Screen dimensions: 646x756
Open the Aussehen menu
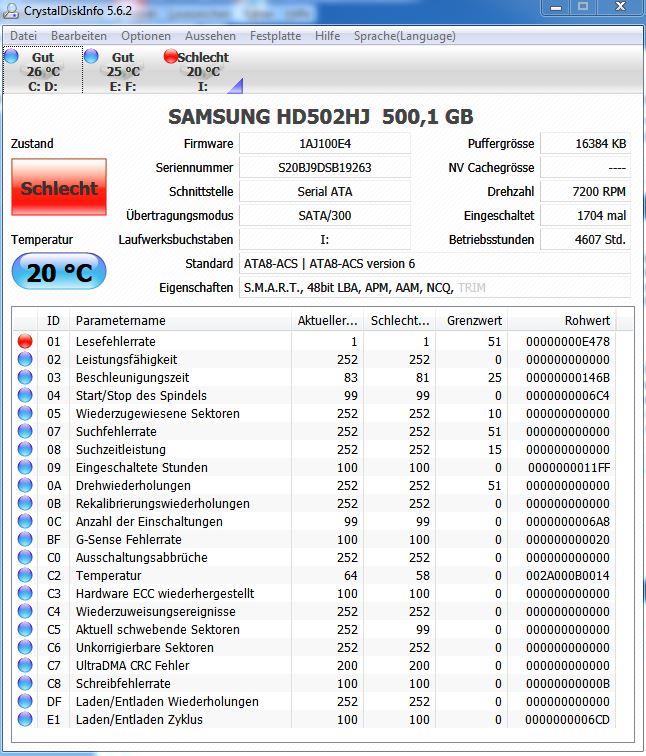[x=210, y=36]
